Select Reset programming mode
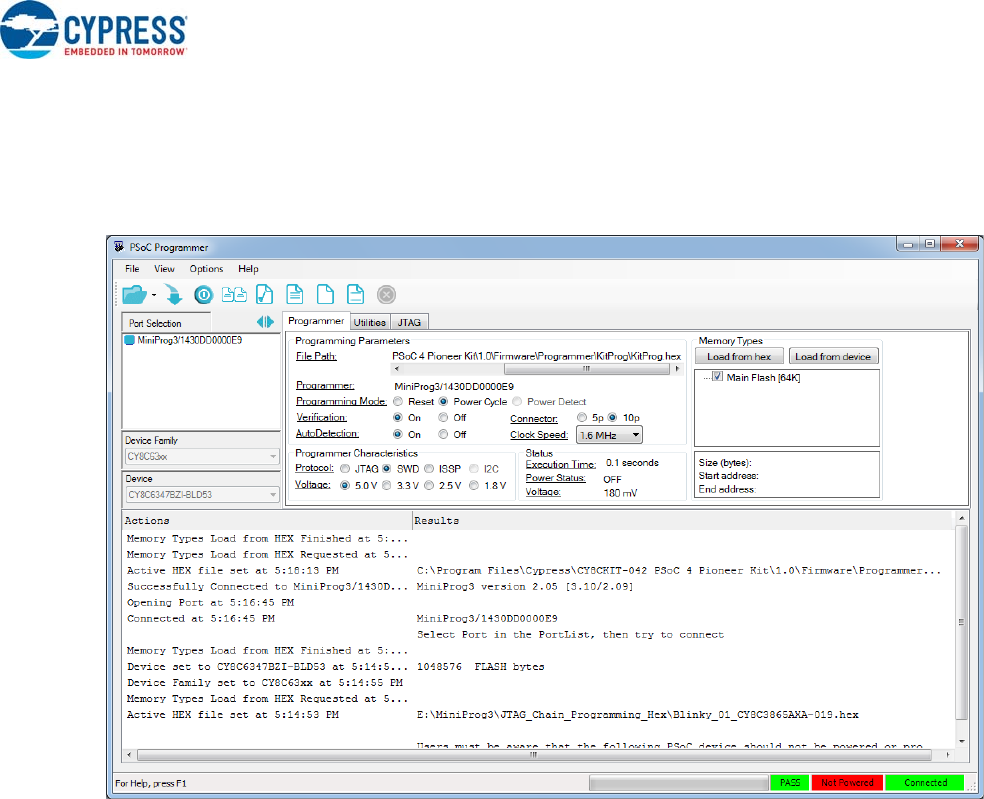The image size is (984, 799). tap(398, 402)
